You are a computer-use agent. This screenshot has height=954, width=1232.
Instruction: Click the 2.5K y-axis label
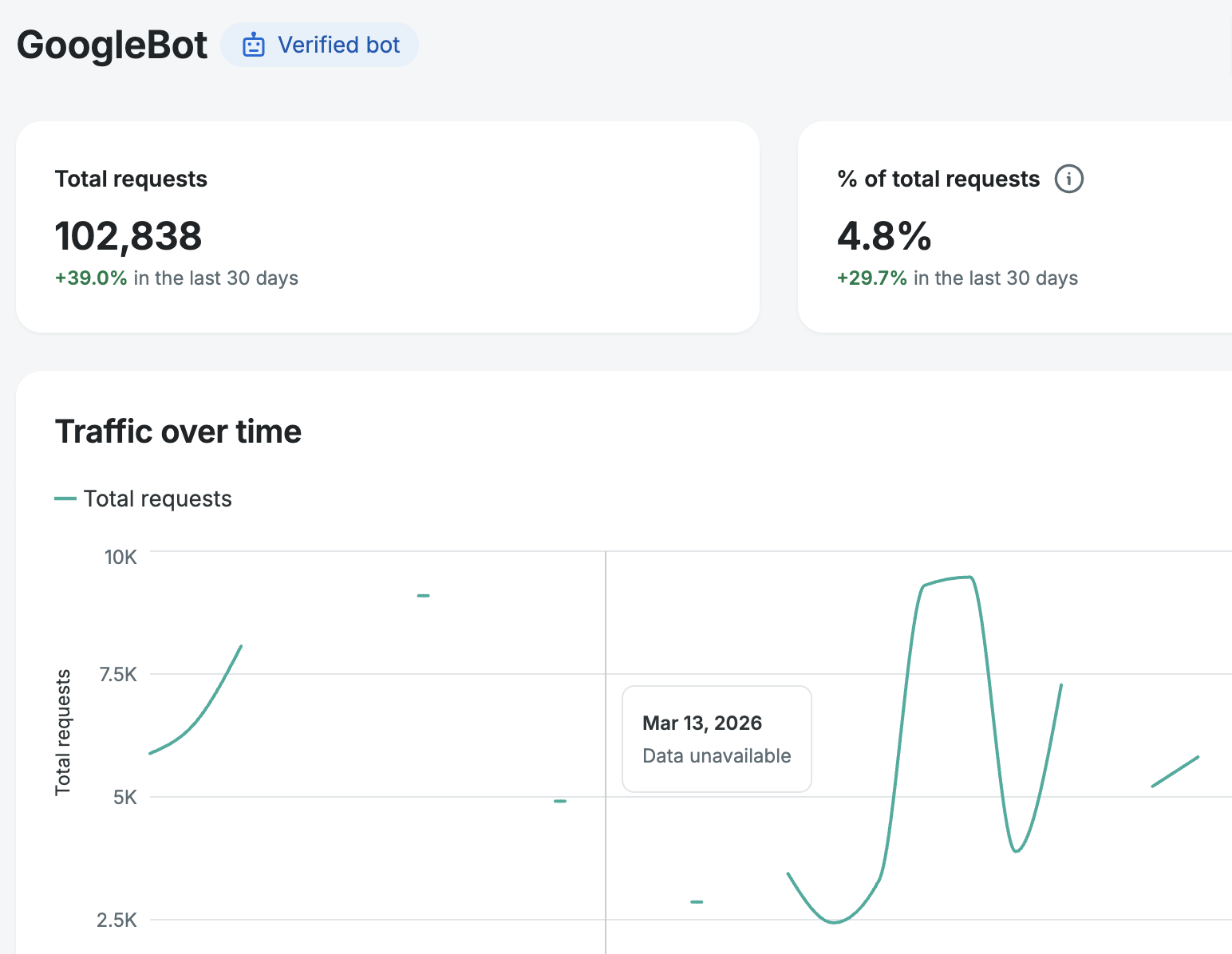(117, 920)
